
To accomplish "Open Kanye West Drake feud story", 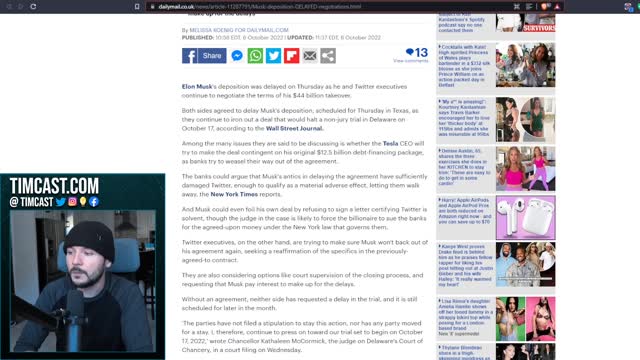I will click(x=465, y=265).
